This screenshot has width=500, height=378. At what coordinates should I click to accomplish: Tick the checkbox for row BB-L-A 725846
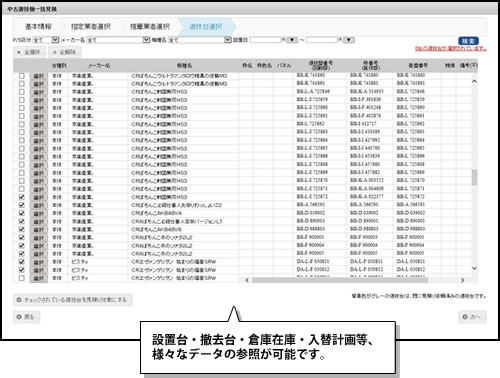pos(22,92)
